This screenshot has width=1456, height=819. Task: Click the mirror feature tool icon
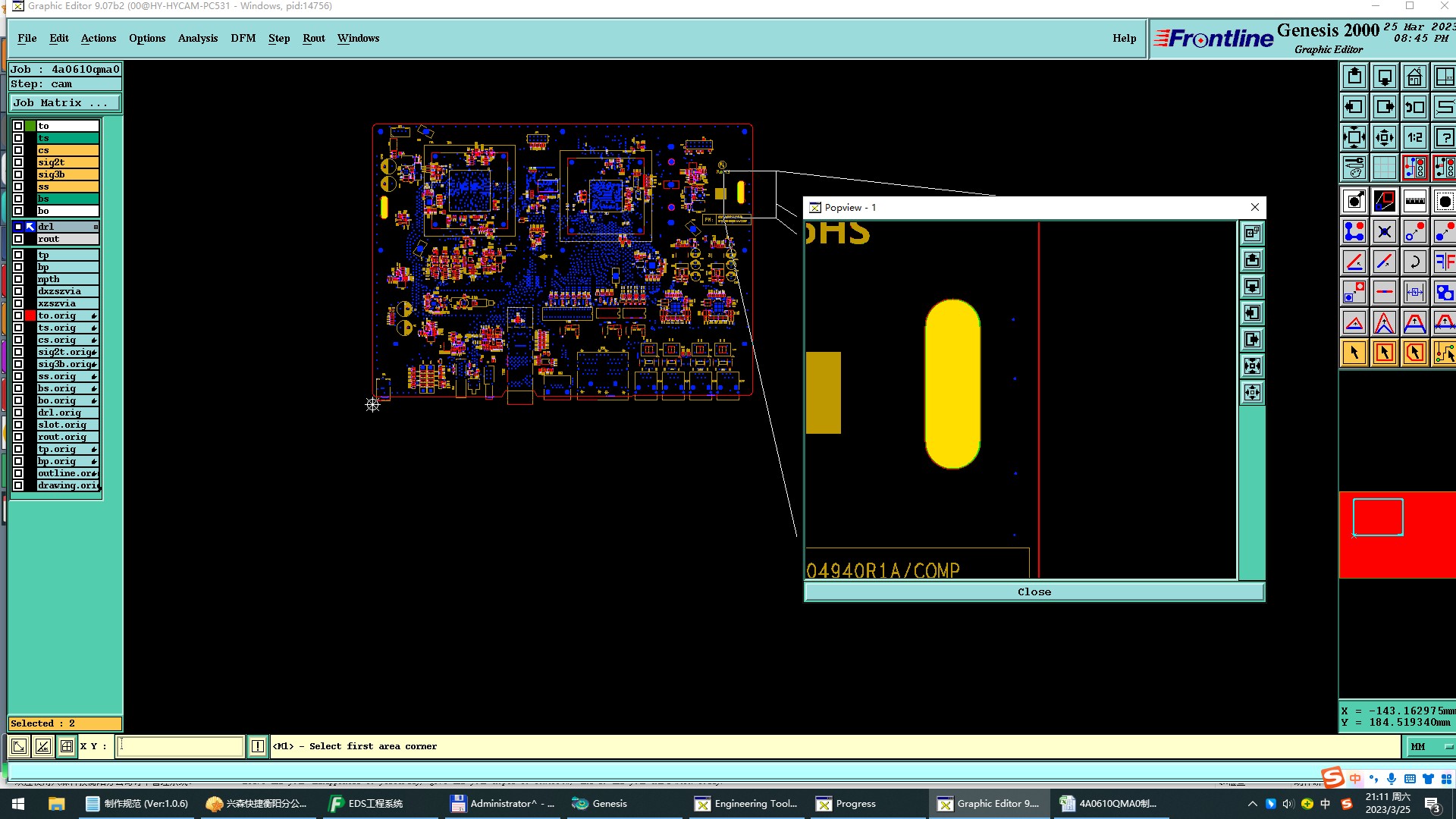(x=1444, y=262)
